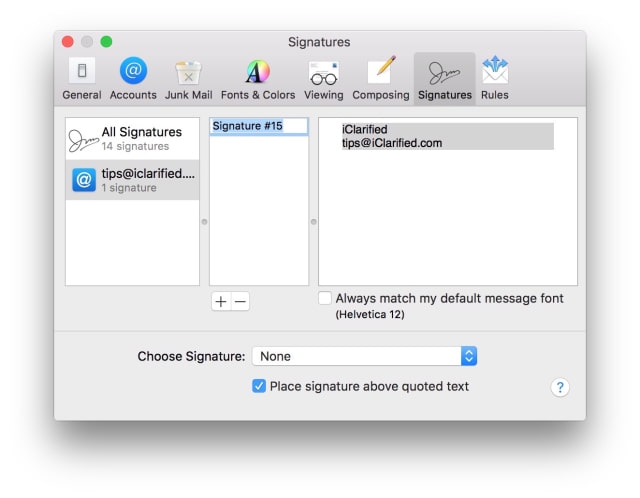Open the Composing preferences
Image resolution: width=640 pixels, height=498 pixels.
pos(381,79)
